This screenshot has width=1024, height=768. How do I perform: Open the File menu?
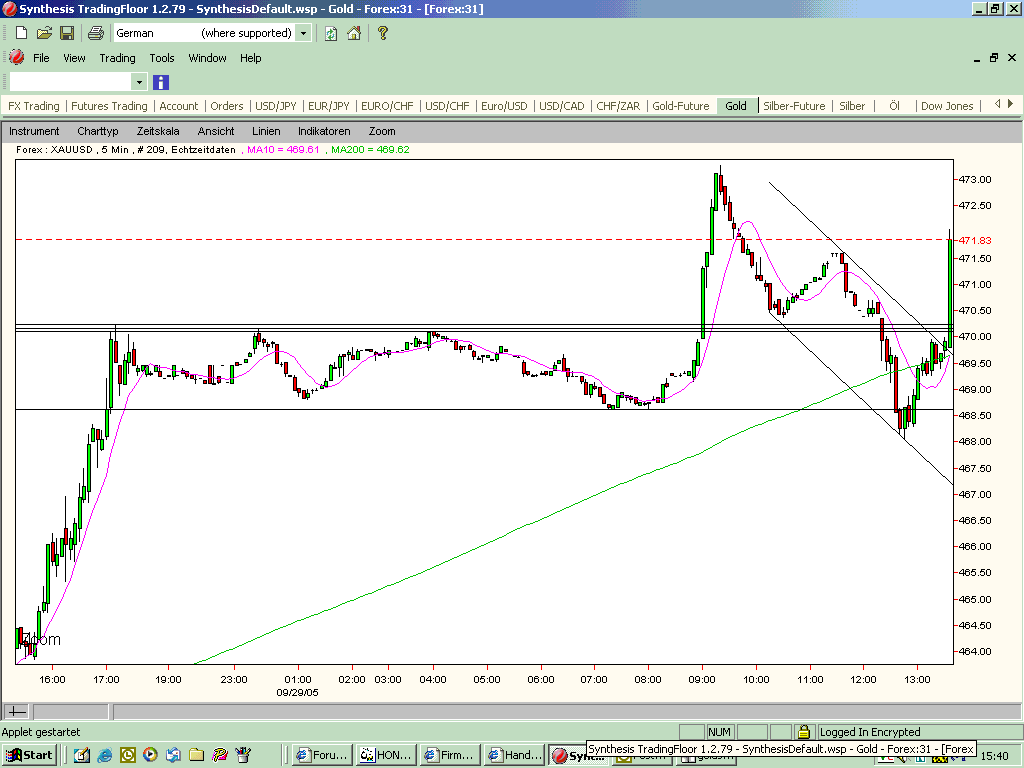[41, 58]
